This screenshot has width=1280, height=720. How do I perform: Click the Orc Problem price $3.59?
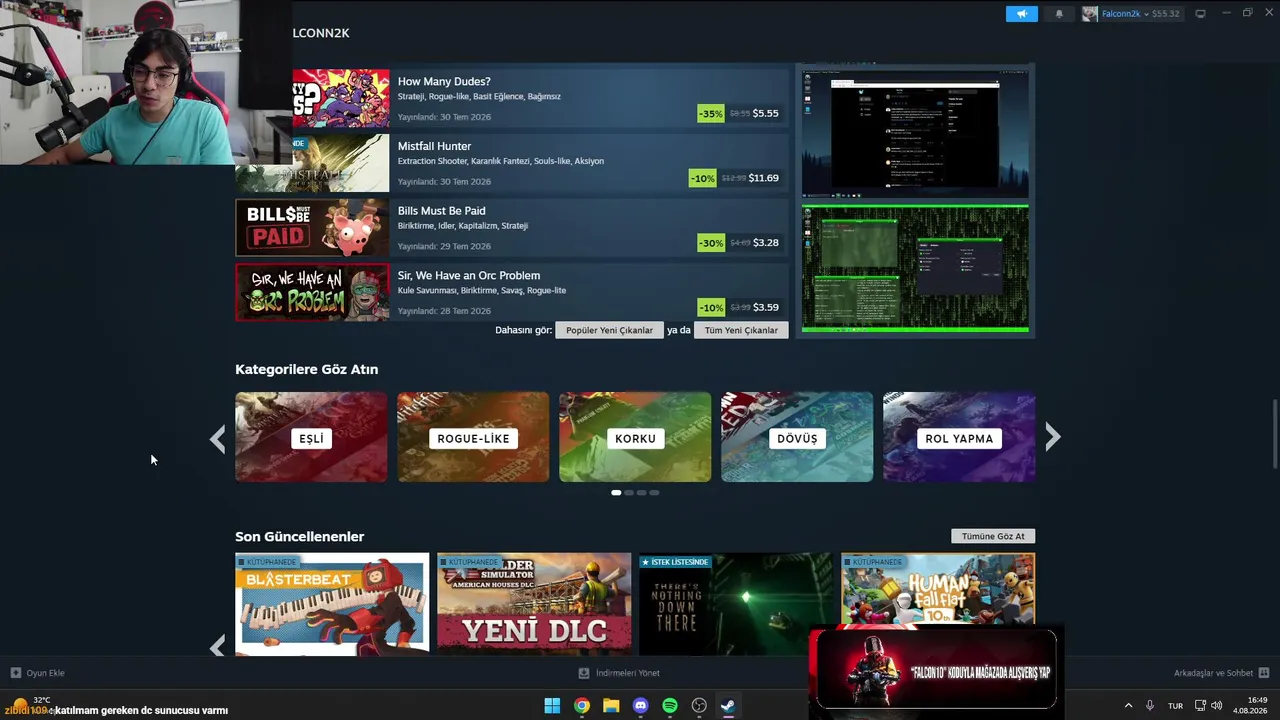click(765, 307)
